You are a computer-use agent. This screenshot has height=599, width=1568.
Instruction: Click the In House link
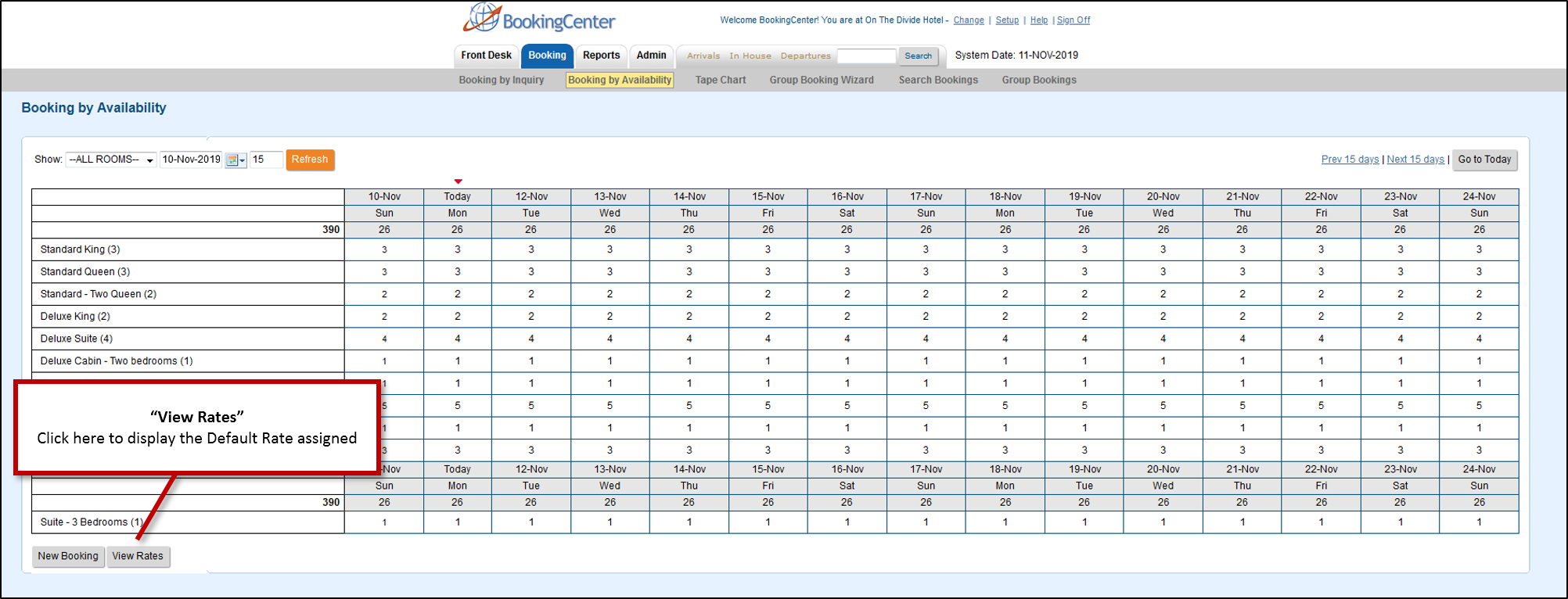coord(750,56)
